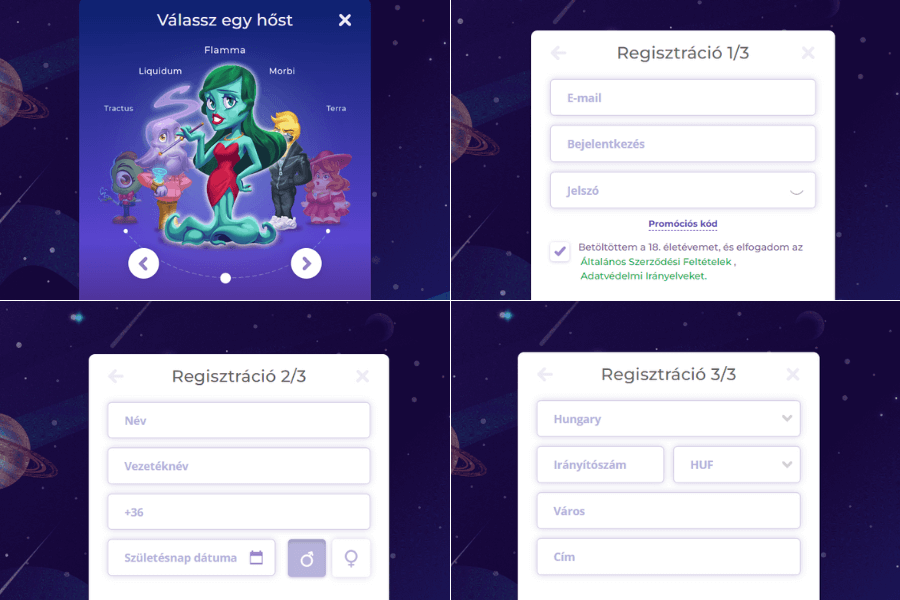The width and height of the screenshot is (900, 600).
Task: Go back from Regisztráció 1/3 with arrow
Action: coord(558,53)
